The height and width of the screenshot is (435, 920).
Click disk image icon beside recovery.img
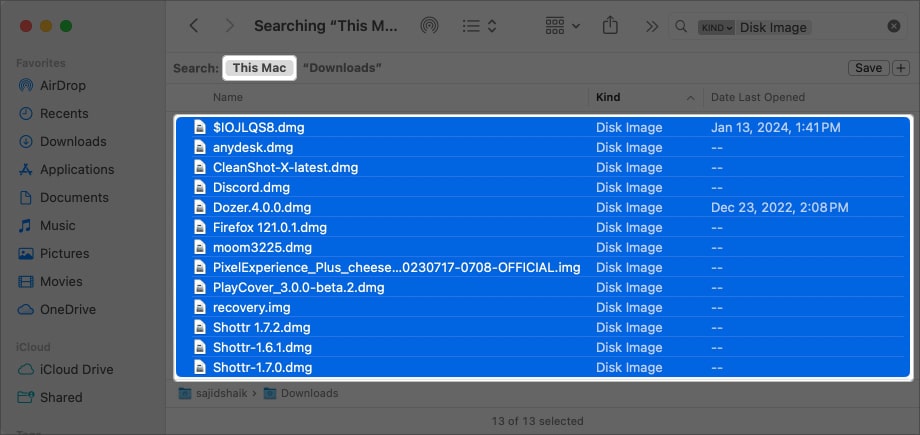[201, 308]
